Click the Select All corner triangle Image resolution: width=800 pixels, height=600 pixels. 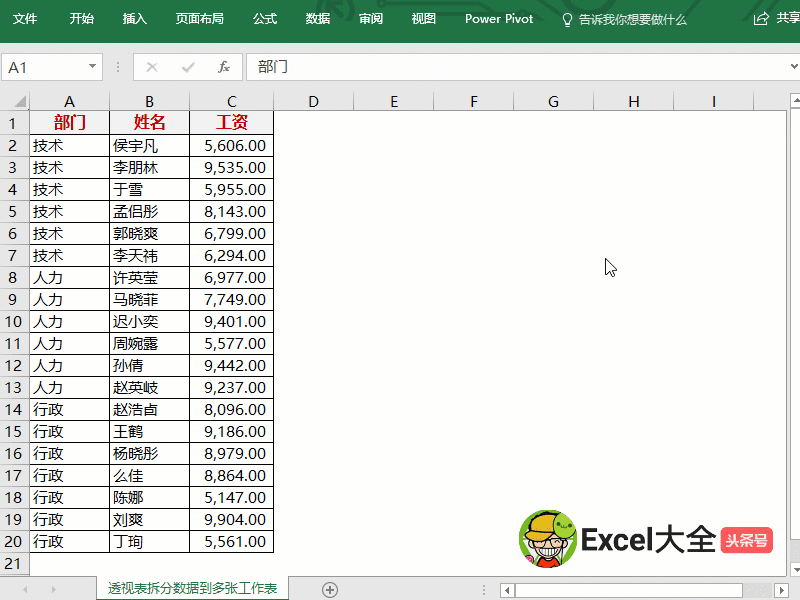point(15,101)
